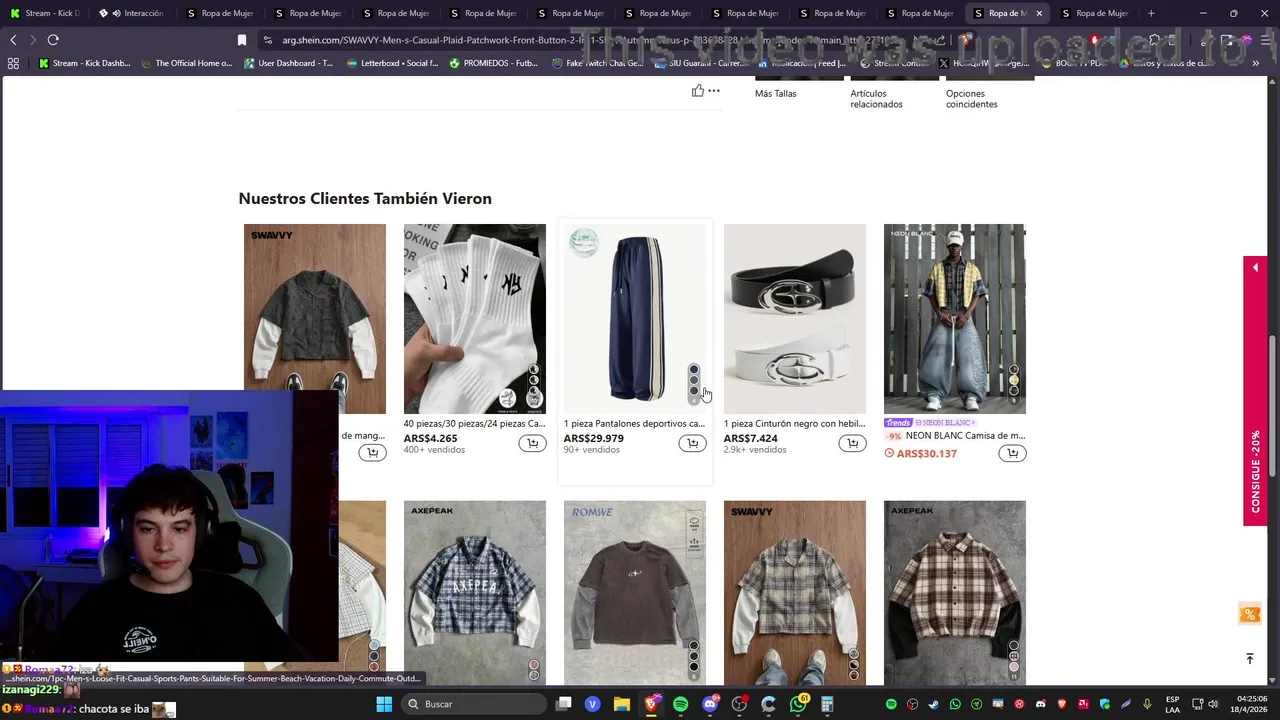Open the Stream - Kick Dashb... bookmark

(84, 63)
